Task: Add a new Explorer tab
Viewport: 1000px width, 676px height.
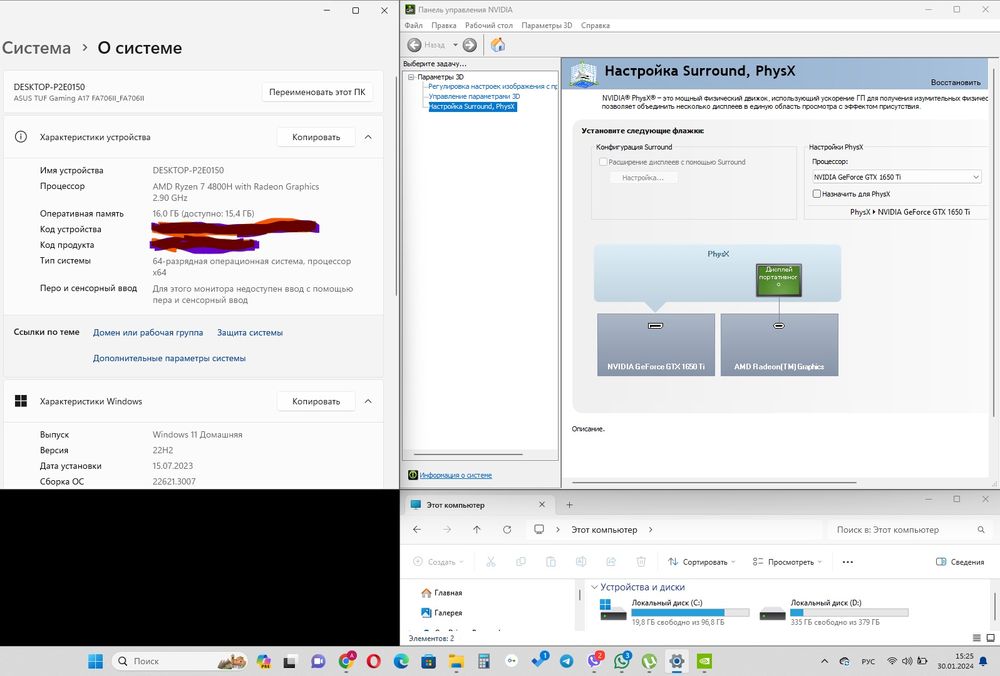Action: coord(570,504)
